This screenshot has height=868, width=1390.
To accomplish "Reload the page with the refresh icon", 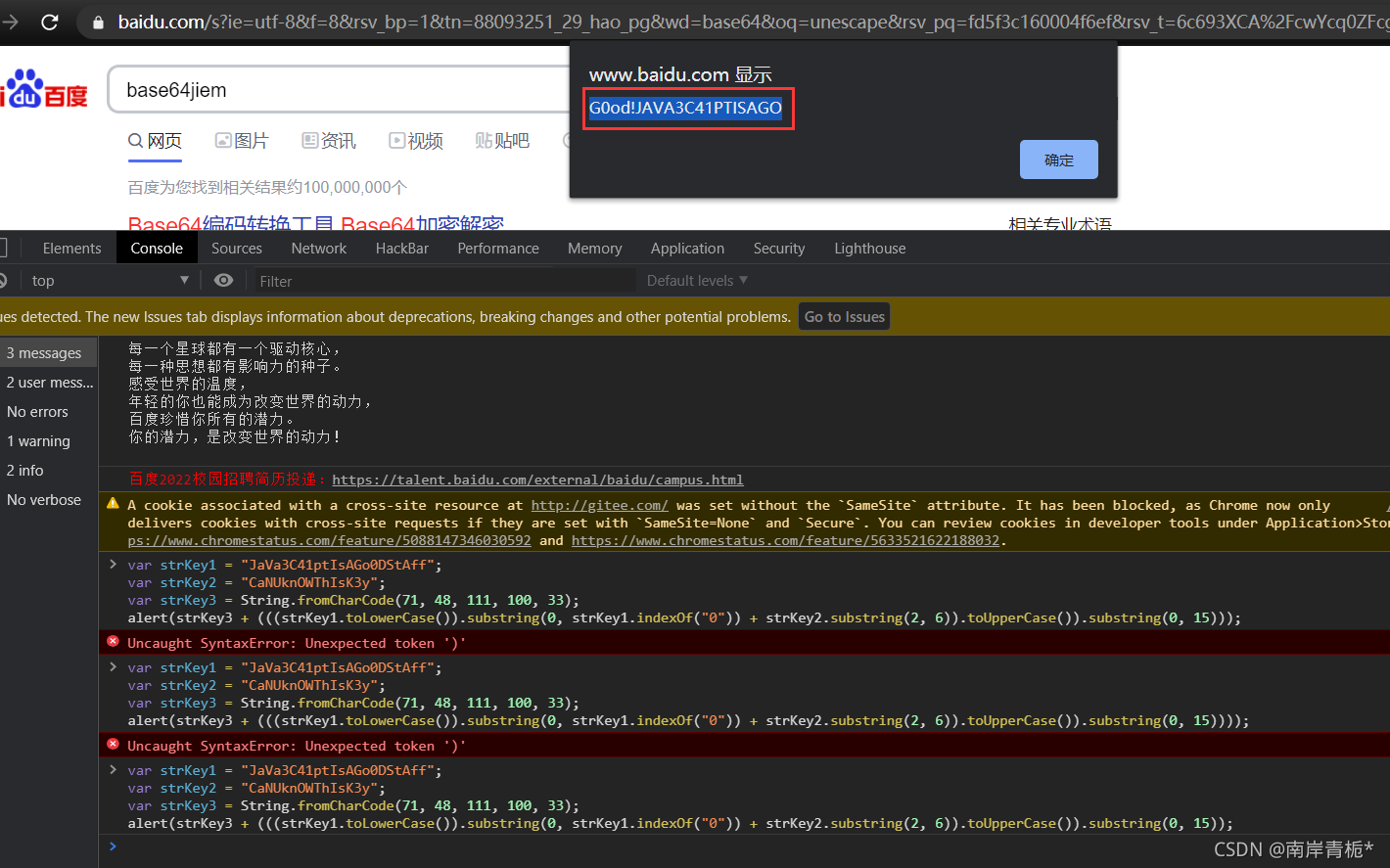I will point(49,22).
